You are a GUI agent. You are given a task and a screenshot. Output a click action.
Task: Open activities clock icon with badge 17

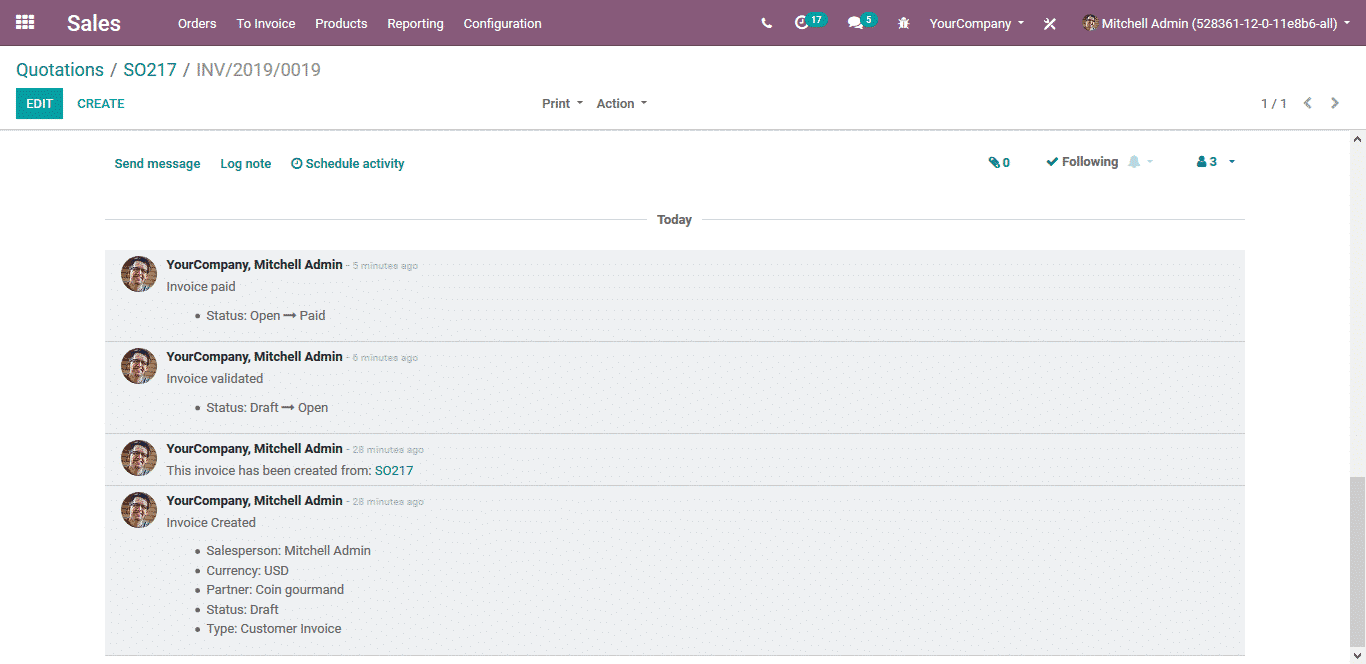(x=802, y=23)
